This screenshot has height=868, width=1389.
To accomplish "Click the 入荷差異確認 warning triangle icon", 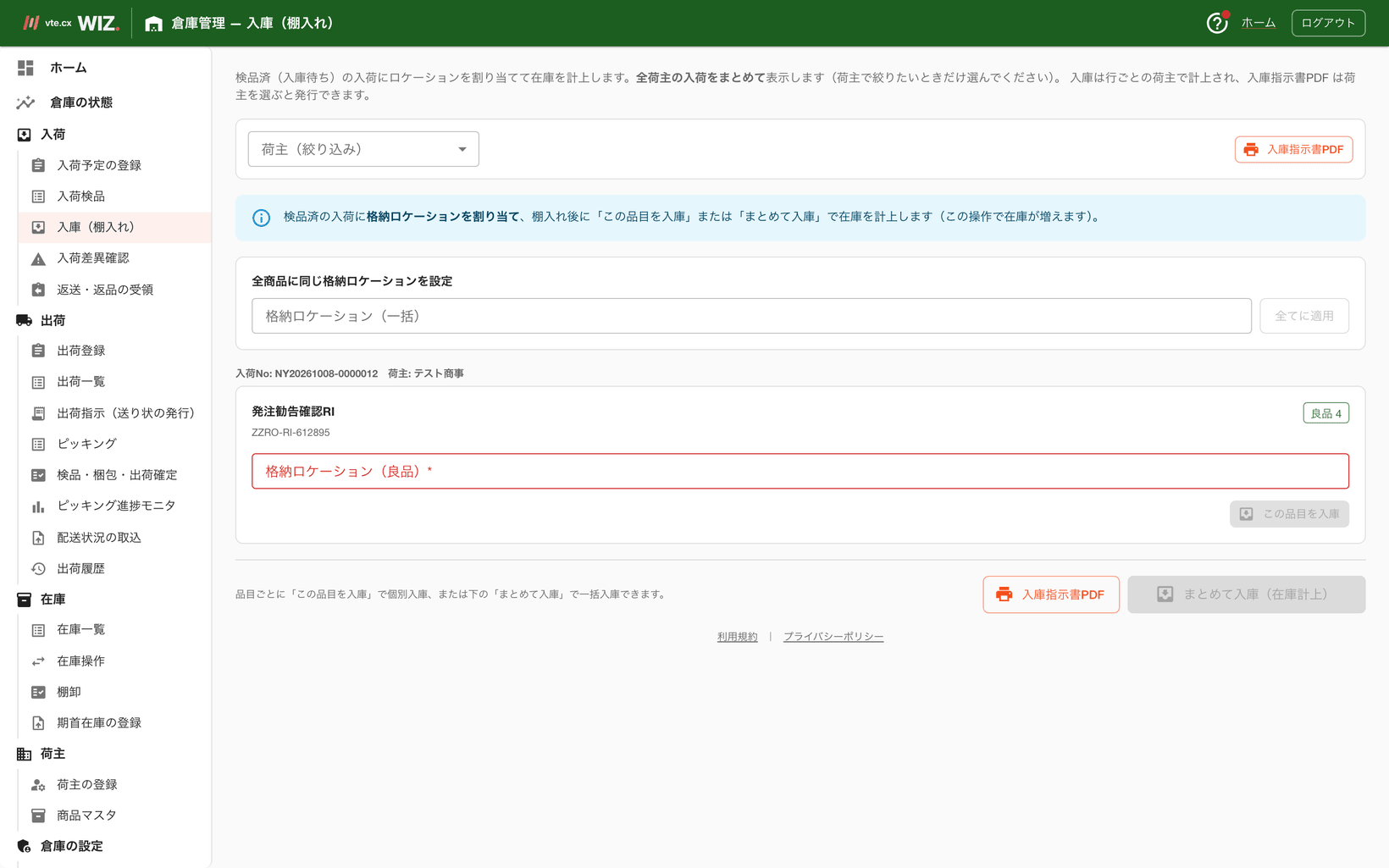I will coord(38,258).
